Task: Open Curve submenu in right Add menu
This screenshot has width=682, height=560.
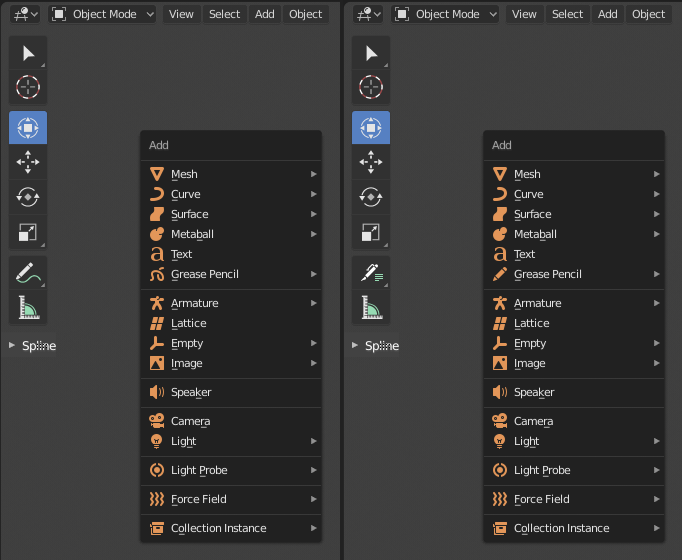Action: tap(574, 194)
